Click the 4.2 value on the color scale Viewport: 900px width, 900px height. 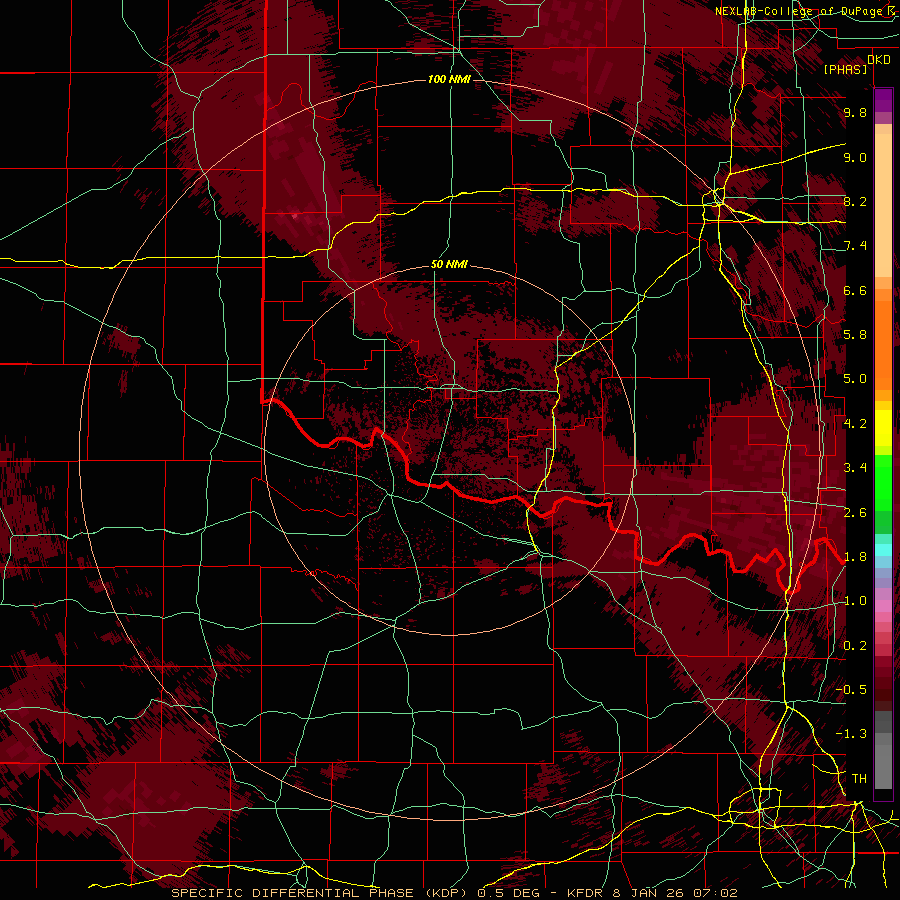855,424
